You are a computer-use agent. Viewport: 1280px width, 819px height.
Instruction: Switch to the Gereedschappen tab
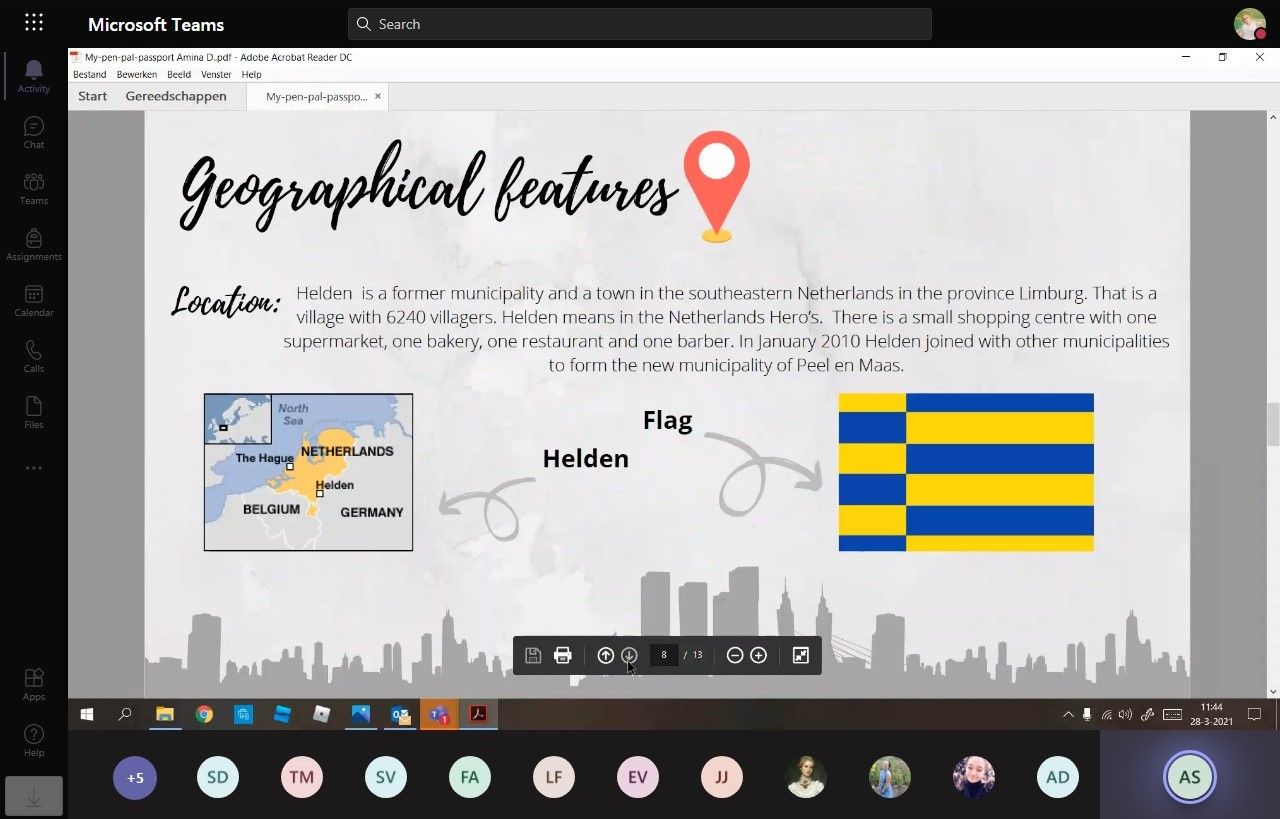176,96
